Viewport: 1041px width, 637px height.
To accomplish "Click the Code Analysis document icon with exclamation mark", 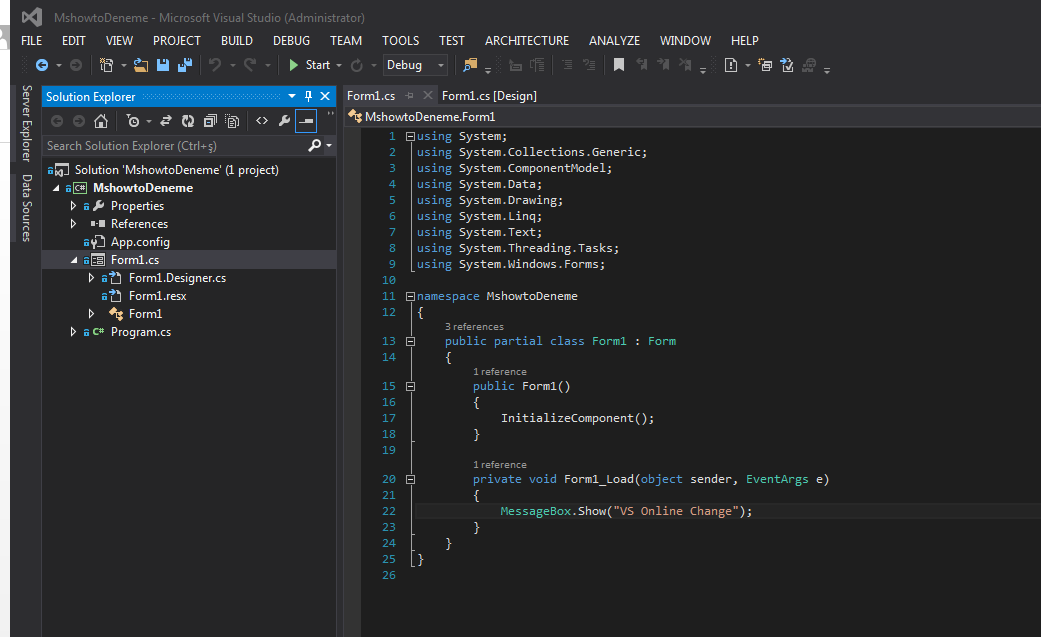I will click(x=730, y=65).
